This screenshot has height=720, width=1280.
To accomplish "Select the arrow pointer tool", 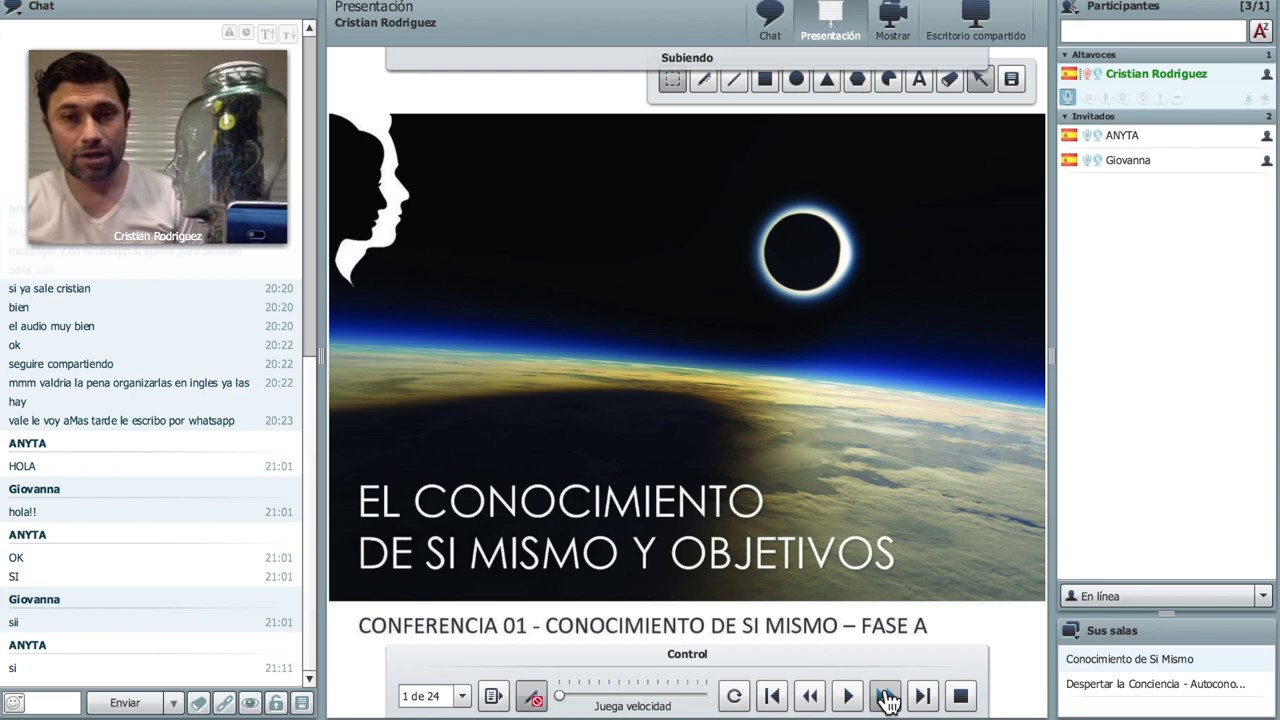I will click(981, 80).
